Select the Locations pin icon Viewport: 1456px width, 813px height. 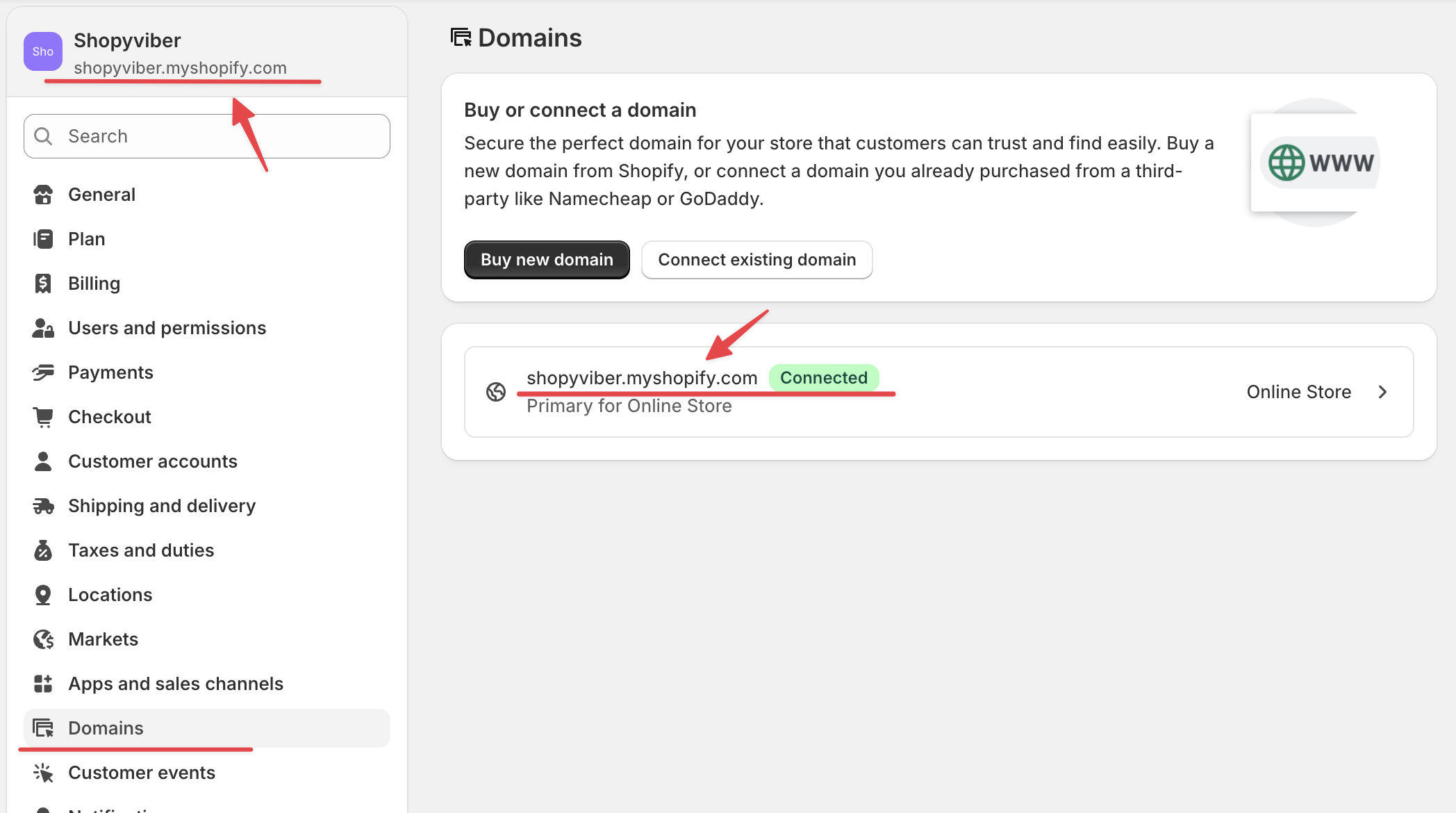[43, 594]
